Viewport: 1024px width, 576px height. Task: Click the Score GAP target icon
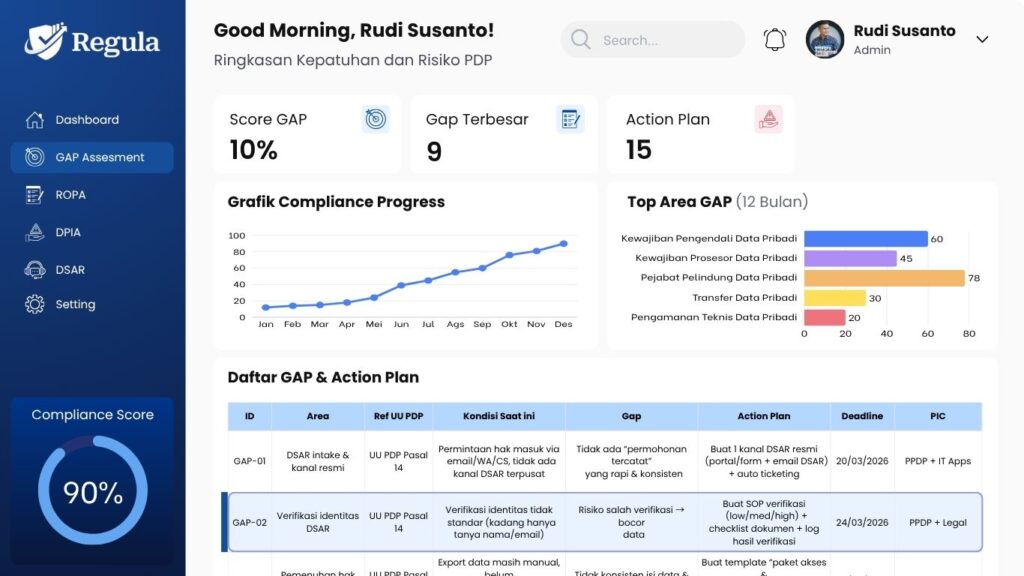[x=376, y=119]
